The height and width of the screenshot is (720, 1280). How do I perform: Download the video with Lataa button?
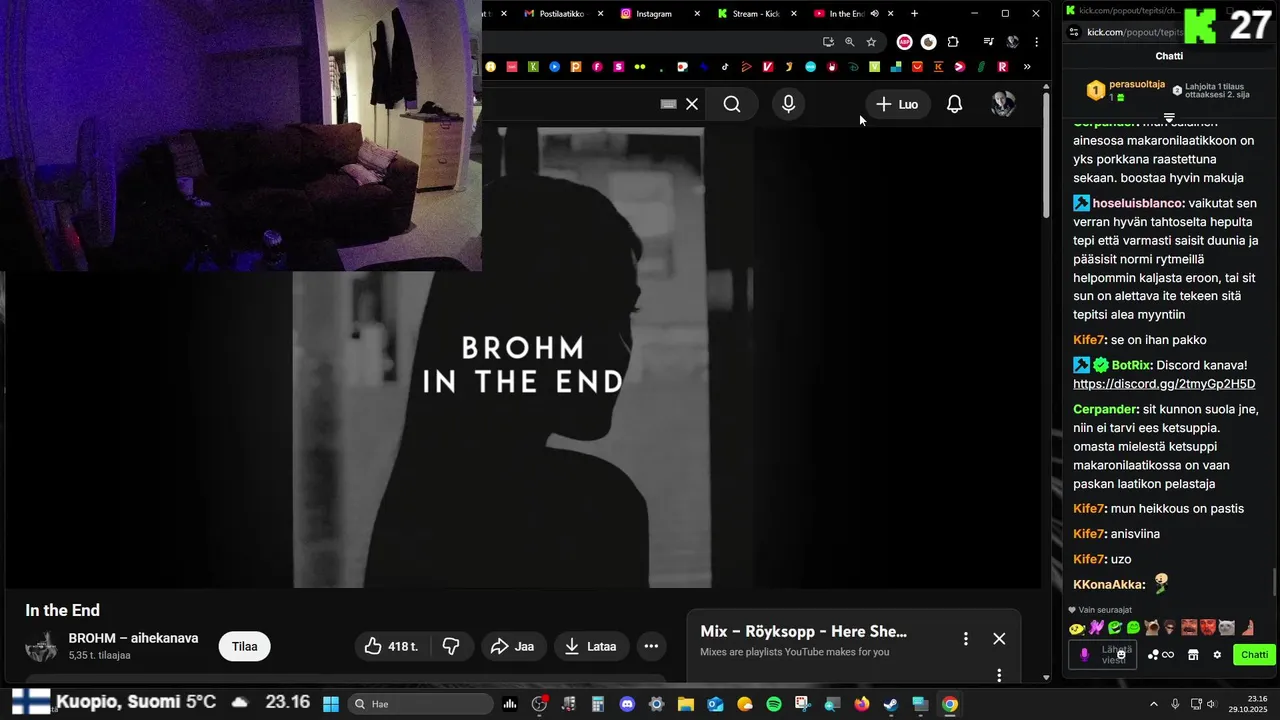tap(591, 646)
